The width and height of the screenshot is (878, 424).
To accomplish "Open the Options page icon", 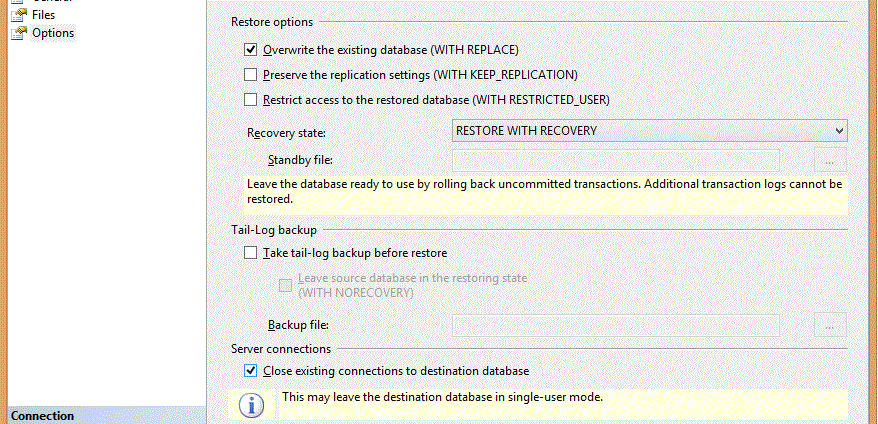I will click(18, 33).
